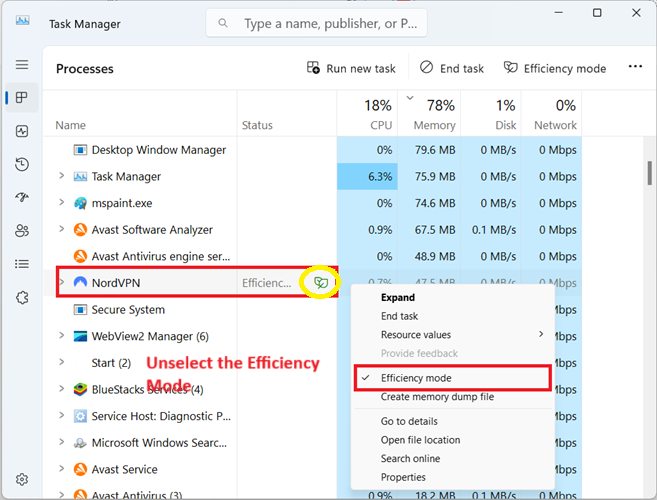Click the Avast Software Analyzer icon
This screenshot has width=657, height=500.
[x=80, y=230]
